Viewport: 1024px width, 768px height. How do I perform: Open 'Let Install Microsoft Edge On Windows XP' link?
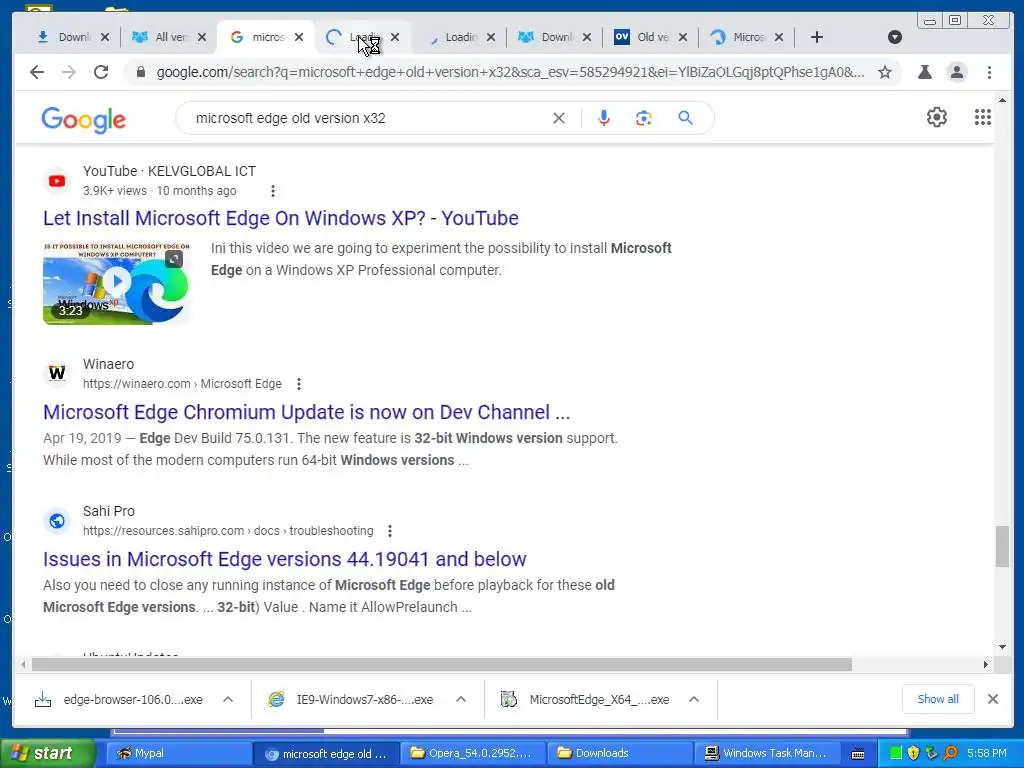[281, 218]
